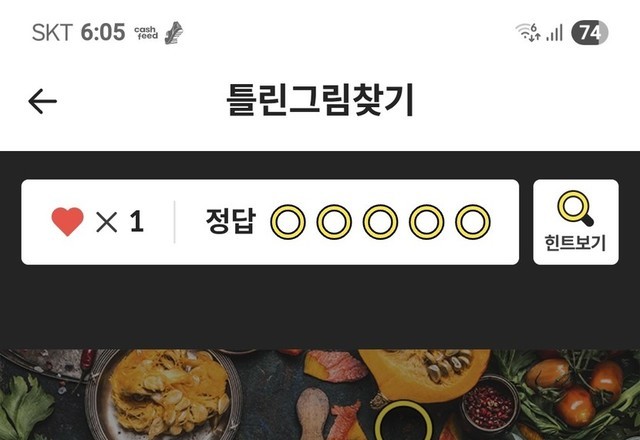This screenshot has height=440, width=640.
Task: Select the fourth 정답 answer circle
Action: tap(427, 222)
